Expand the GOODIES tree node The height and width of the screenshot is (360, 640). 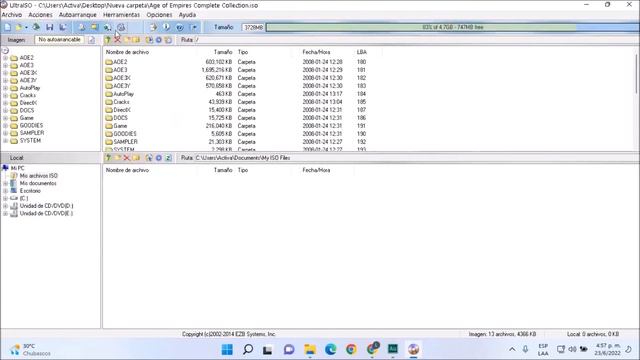pos(5,126)
